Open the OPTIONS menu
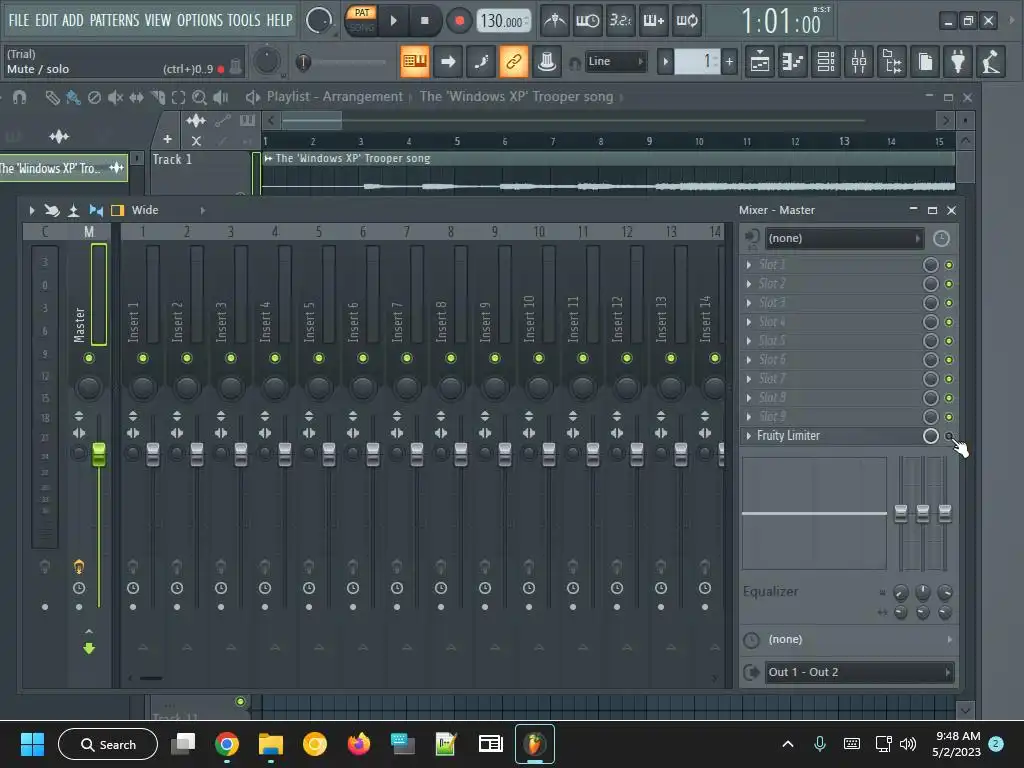Image resolution: width=1024 pixels, height=768 pixels. (x=200, y=20)
